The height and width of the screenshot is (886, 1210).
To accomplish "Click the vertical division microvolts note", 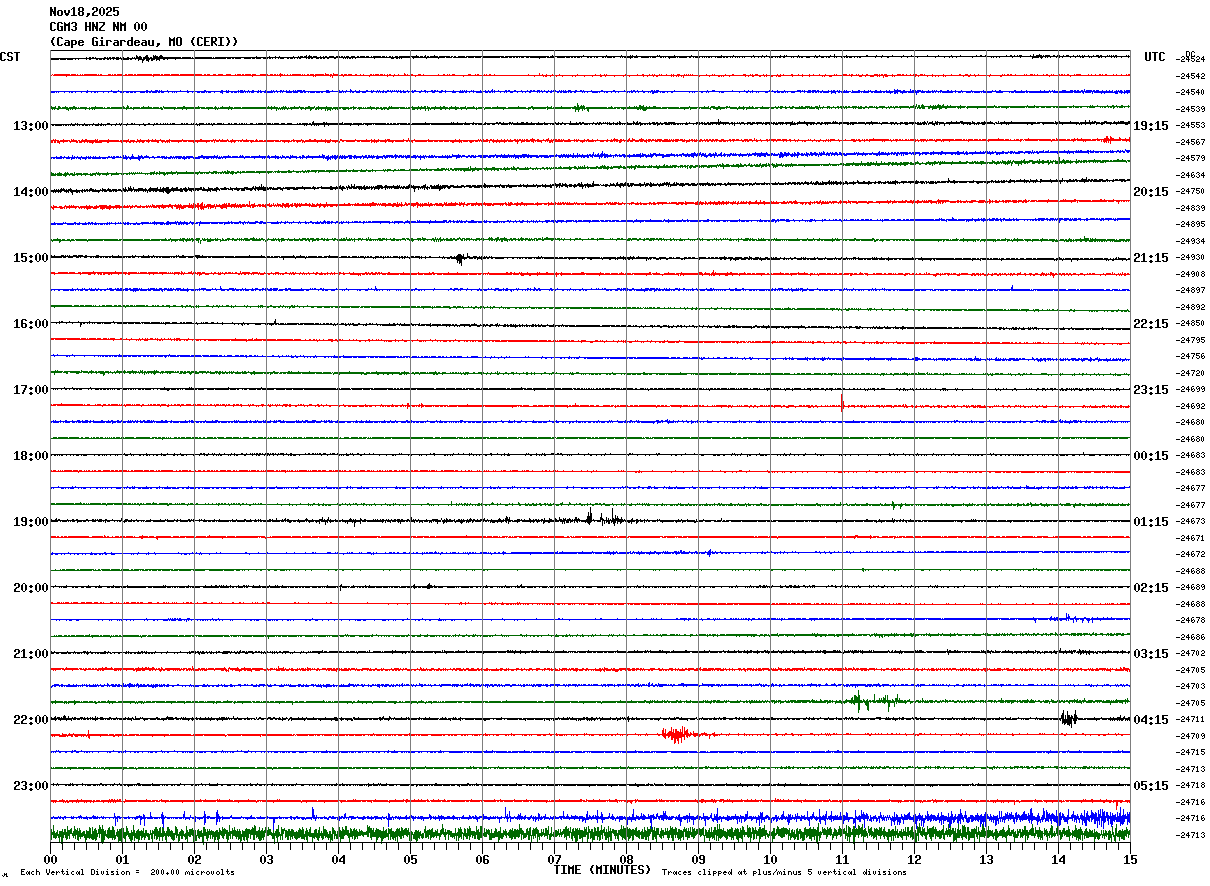I will point(127,872).
